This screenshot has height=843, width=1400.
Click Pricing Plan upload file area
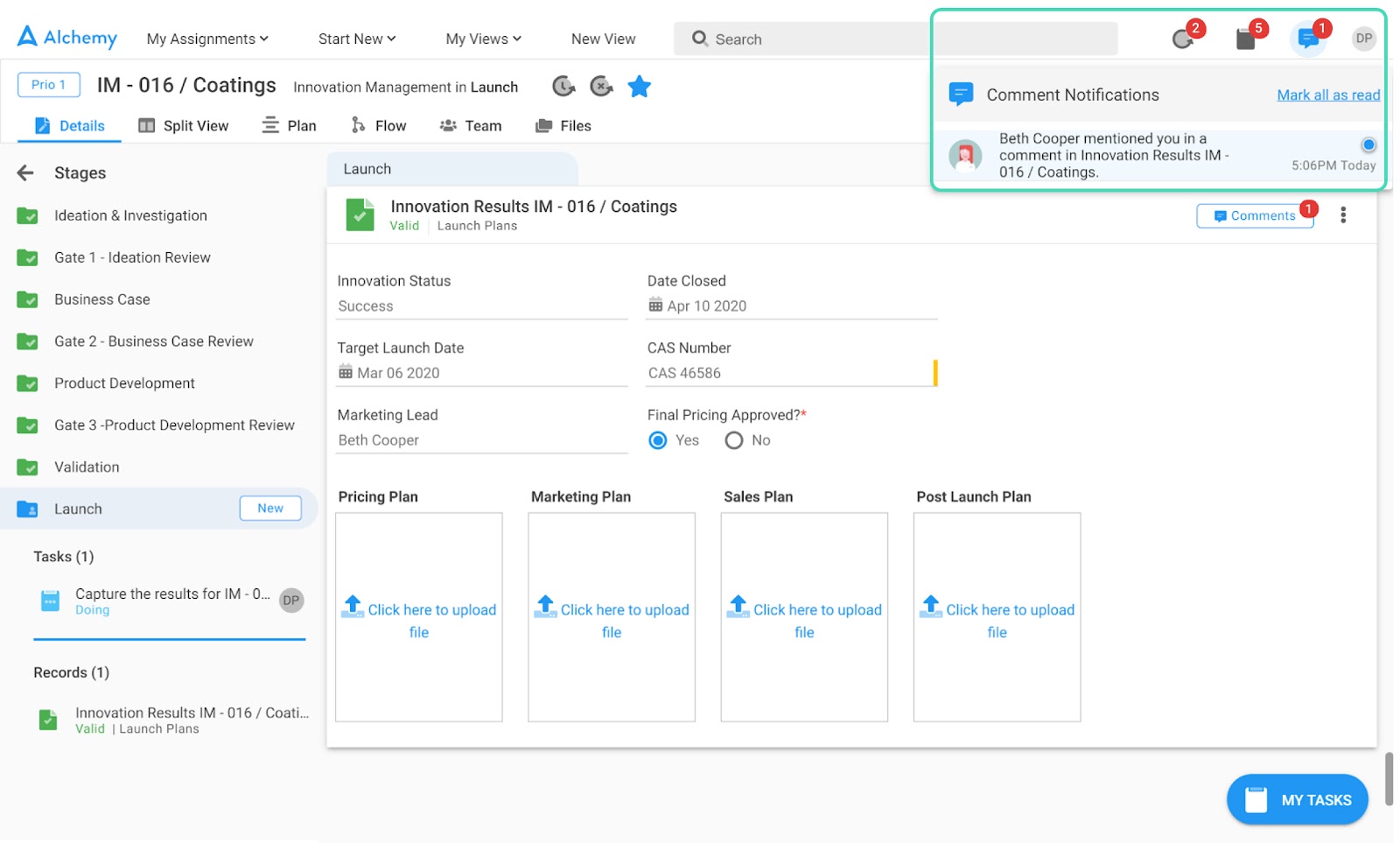419,617
